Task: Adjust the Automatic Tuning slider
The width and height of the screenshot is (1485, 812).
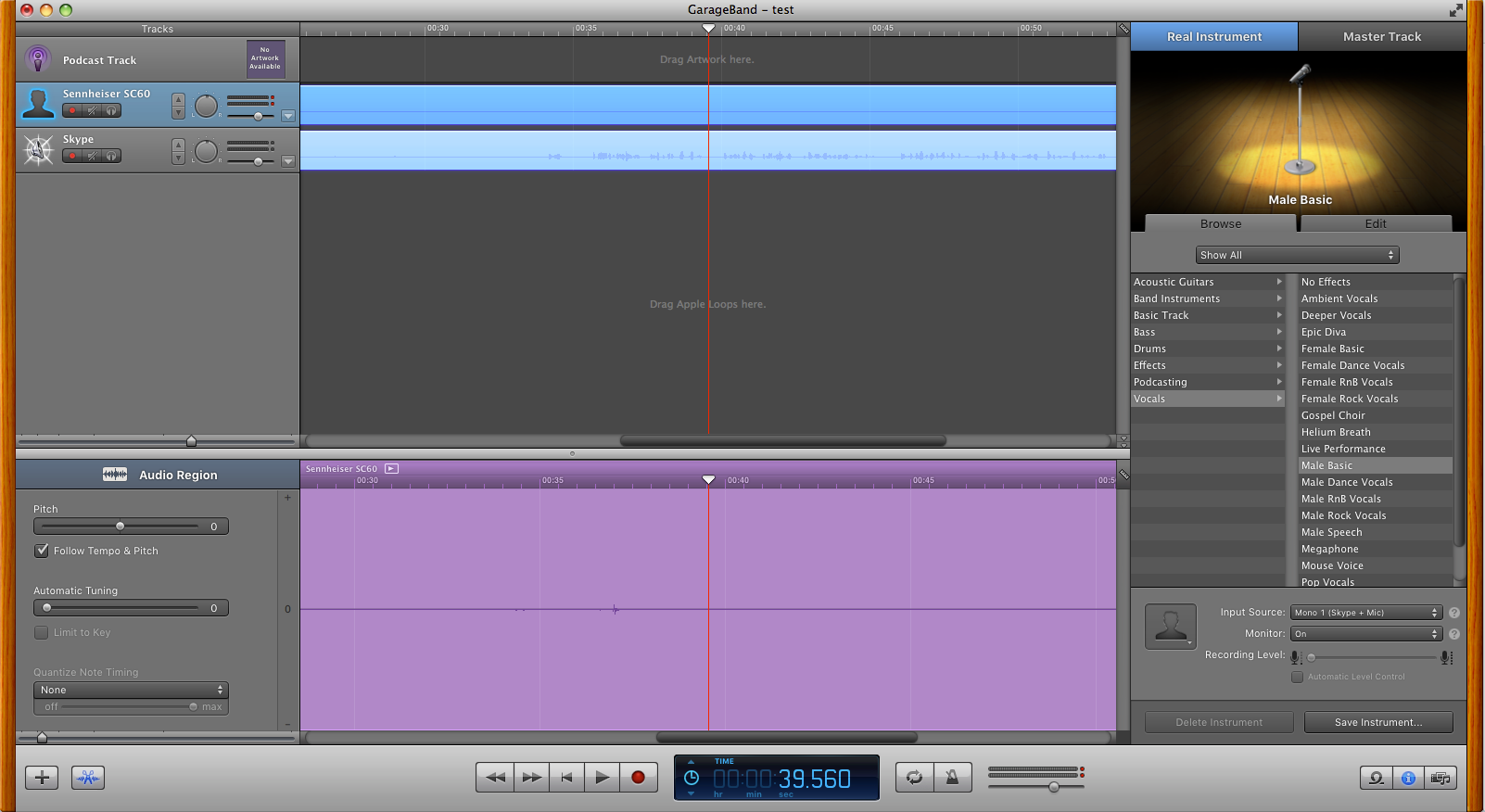Action: click(46, 608)
